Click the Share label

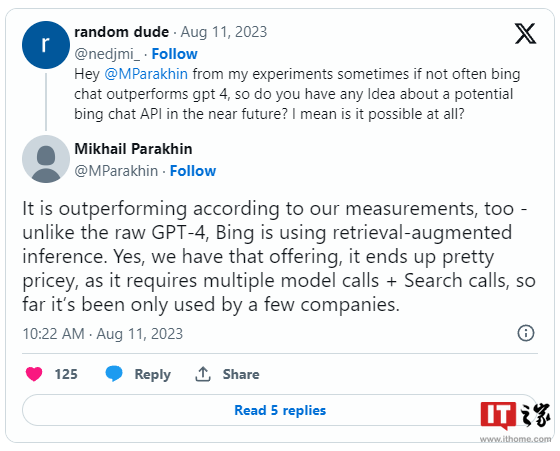coord(241,374)
